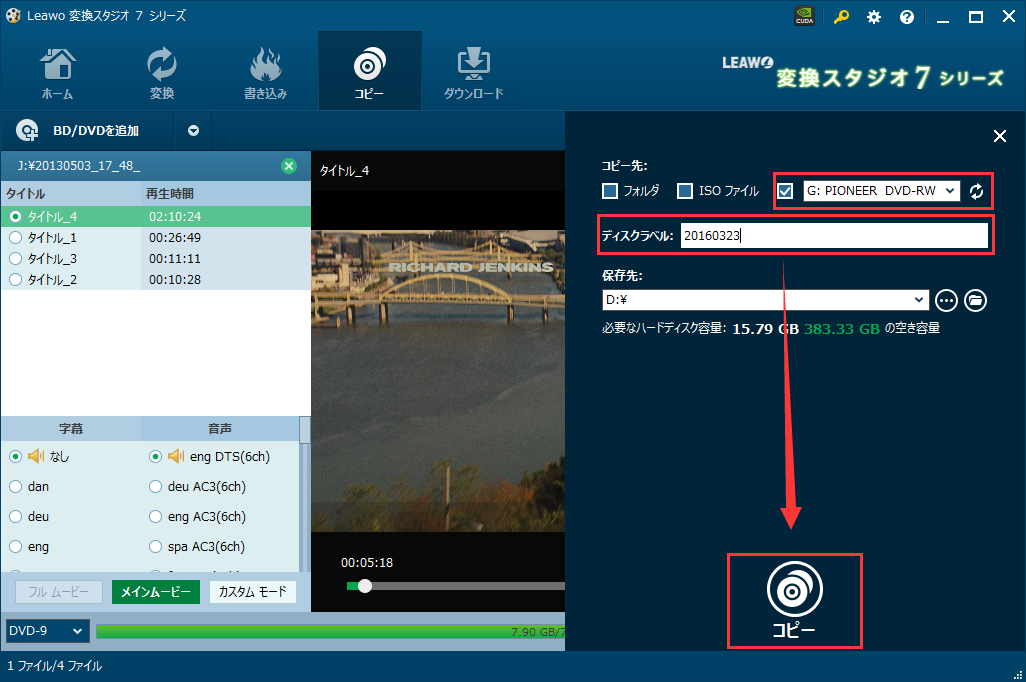Expand the BD/DVDを追加 dropdown arrow
The image size is (1026, 682).
pos(194,131)
